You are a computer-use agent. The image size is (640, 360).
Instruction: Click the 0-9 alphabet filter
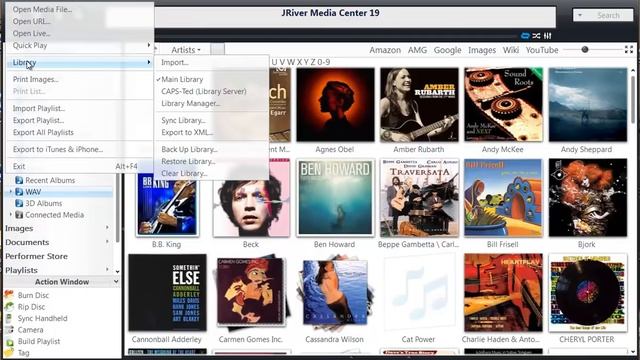(x=323, y=62)
